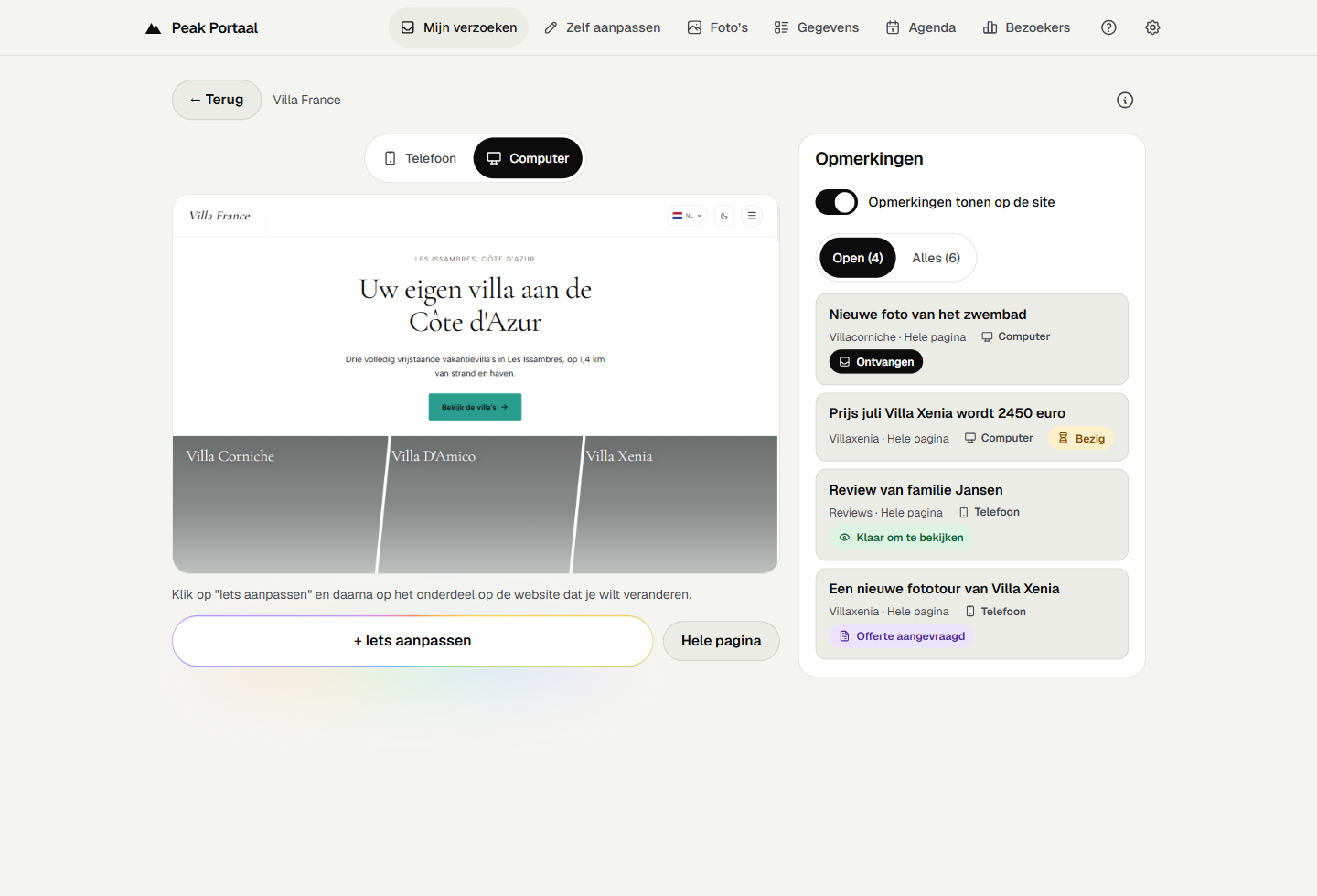Open Een nieuwe fototour van Villa Xenia remark
Screen dimensions: 1317x896
971,613
